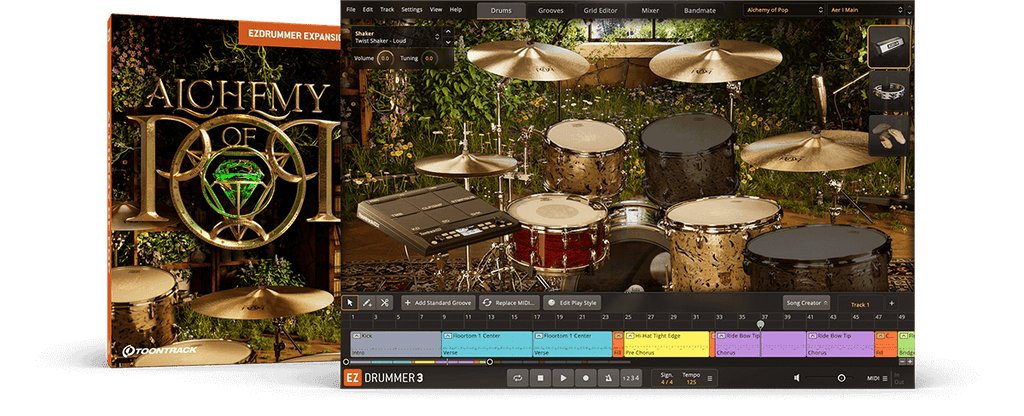Open the Alchemy of Pop library dropdown
Image resolution: width=1024 pixels, height=416 pixels.
[x=785, y=10]
